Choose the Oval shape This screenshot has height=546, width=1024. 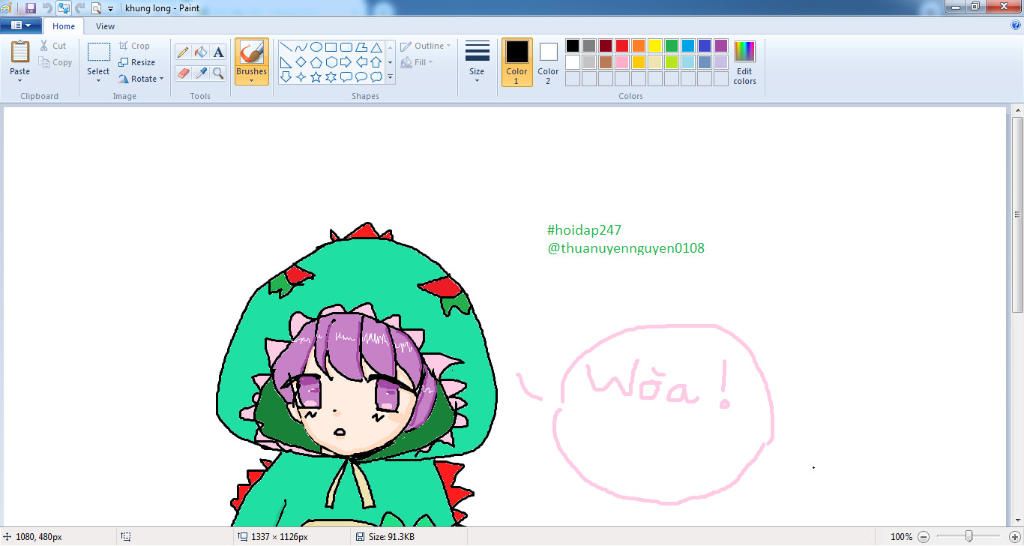point(315,47)
